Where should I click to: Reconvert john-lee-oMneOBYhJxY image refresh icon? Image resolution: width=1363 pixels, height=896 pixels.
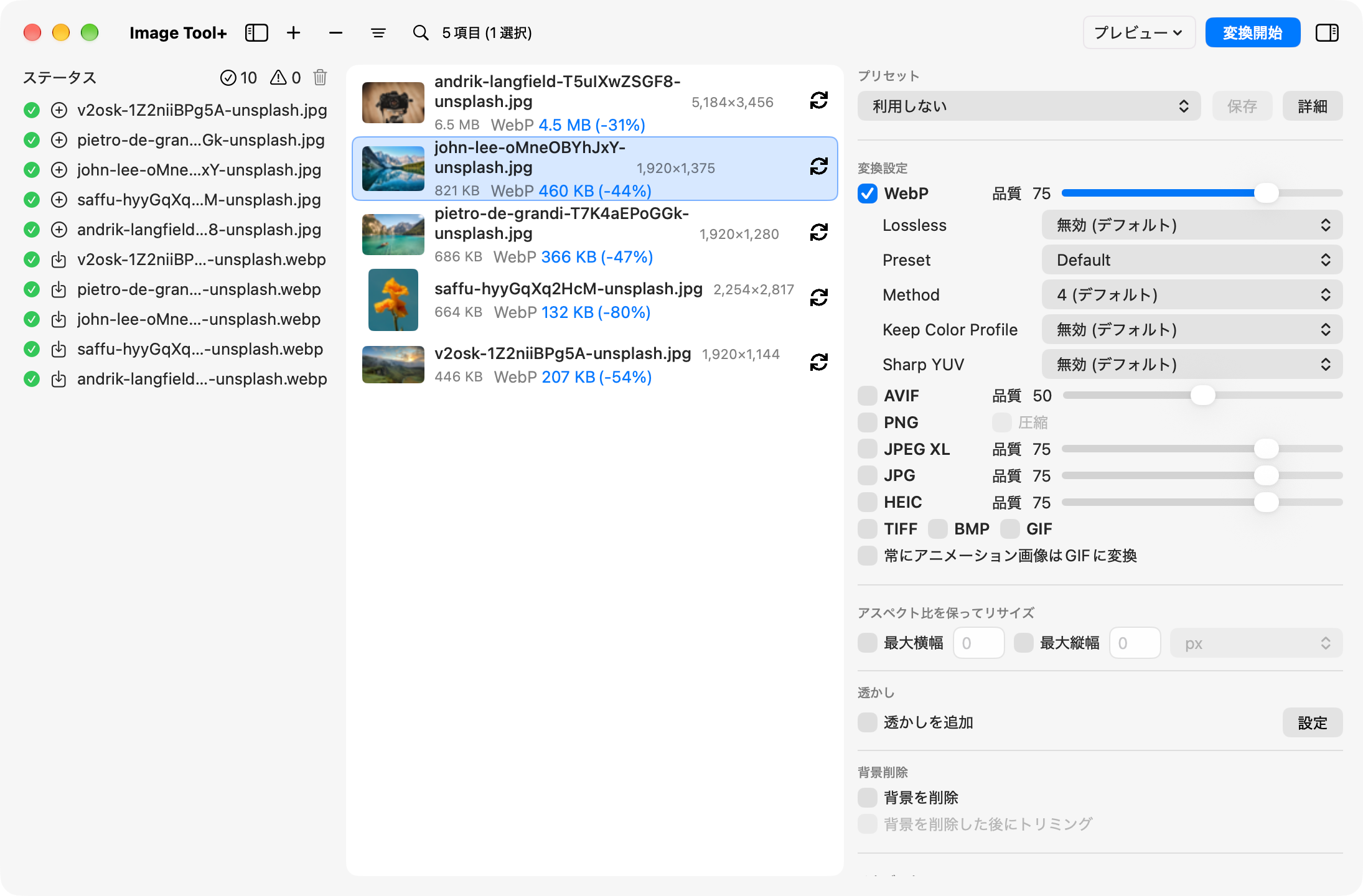819,166
